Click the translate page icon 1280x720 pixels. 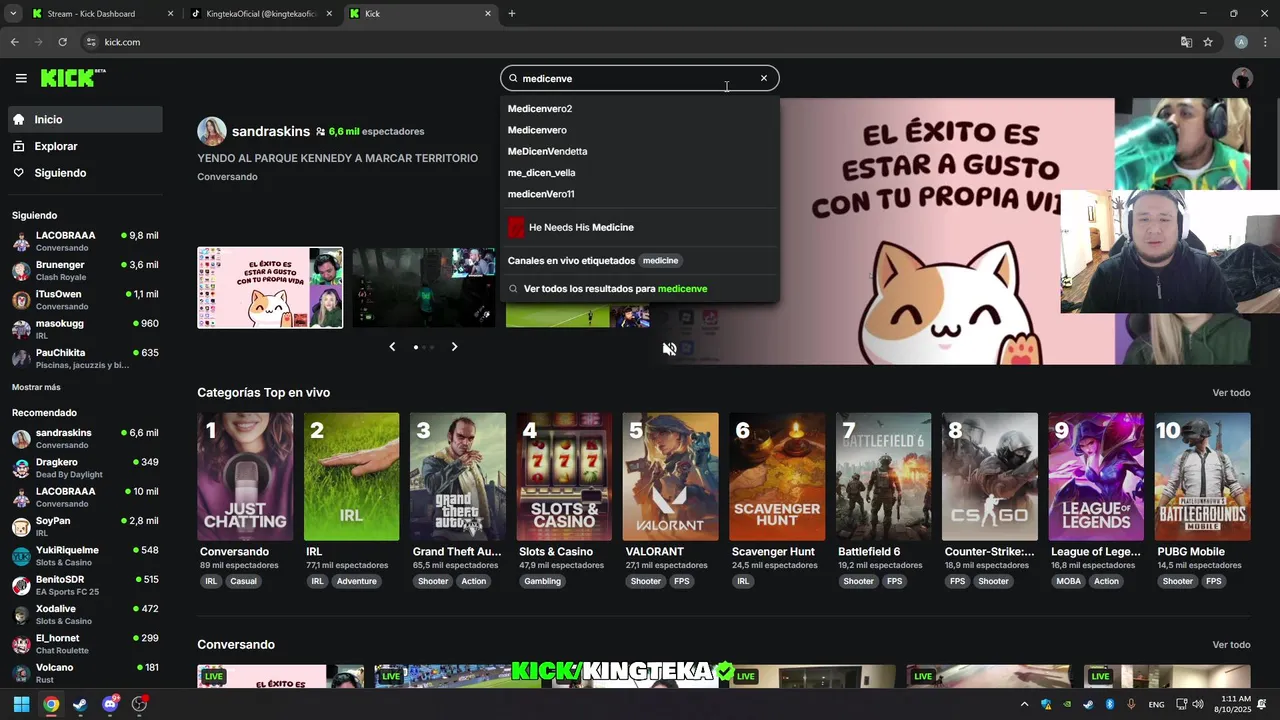pos(1186,42)
